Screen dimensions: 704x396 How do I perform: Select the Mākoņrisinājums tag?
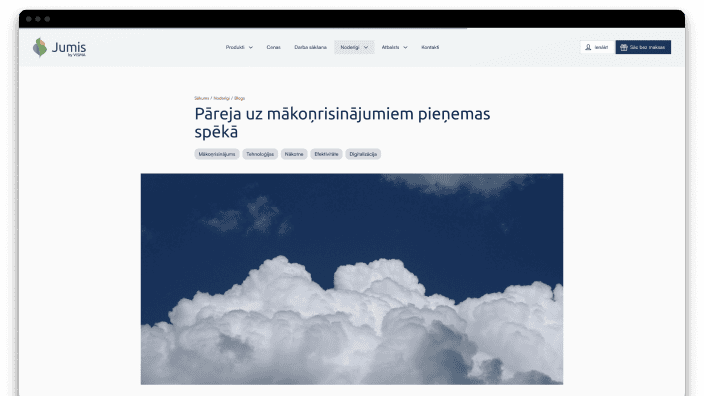[x=217, y=154]
